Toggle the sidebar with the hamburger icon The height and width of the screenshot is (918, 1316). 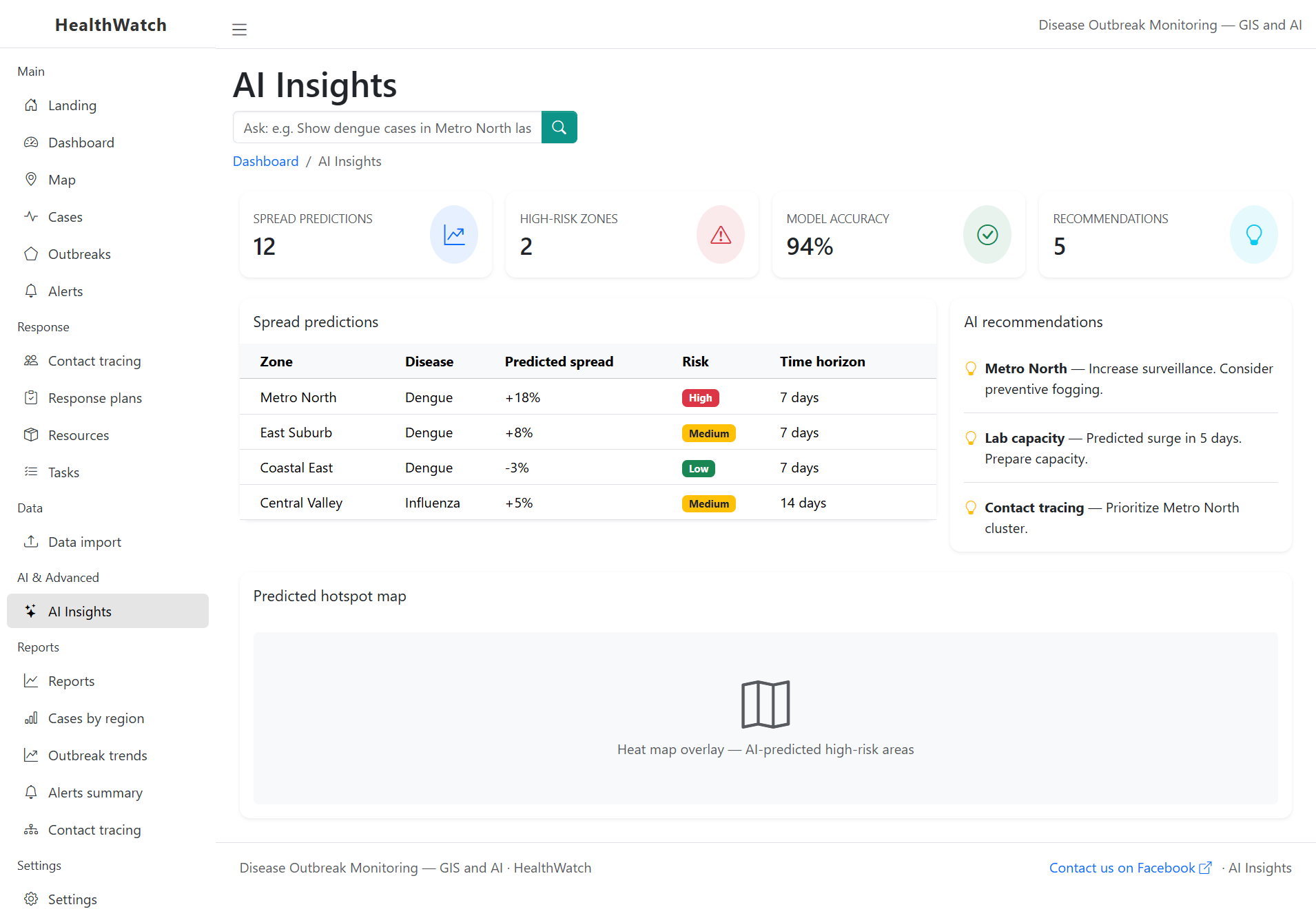pos(239,30)
